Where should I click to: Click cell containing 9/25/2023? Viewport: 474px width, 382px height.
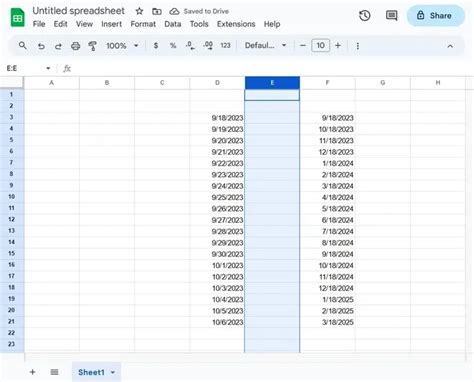(217, 197)
